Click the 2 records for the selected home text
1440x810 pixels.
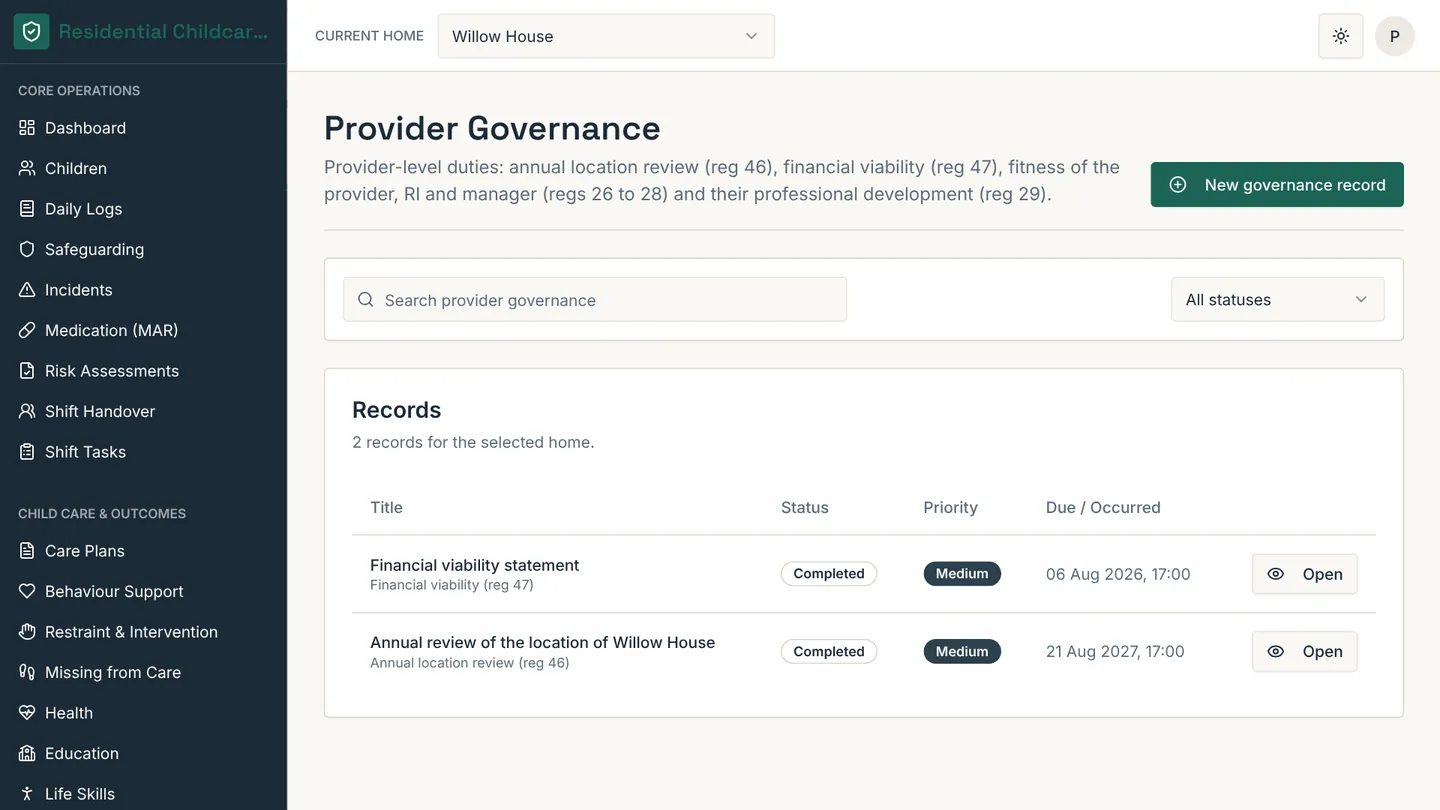473,442
